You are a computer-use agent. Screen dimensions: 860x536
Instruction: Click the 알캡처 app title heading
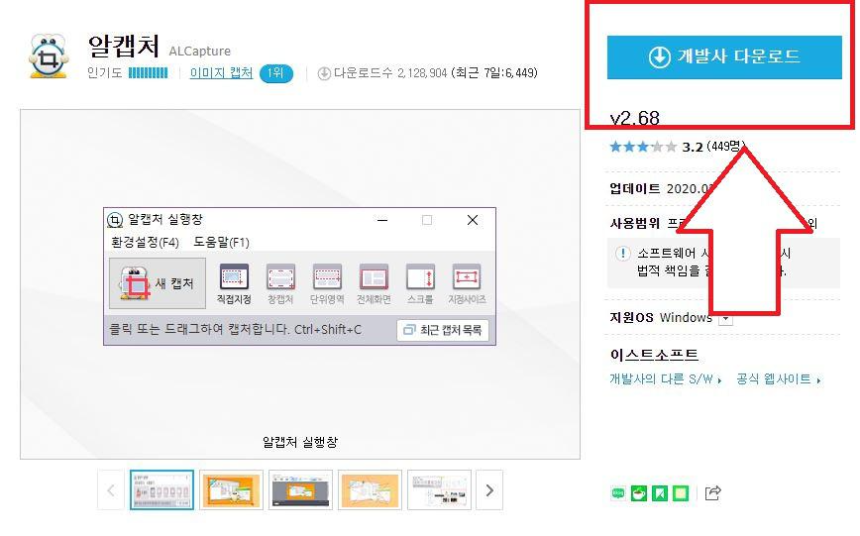tap(123, 46)
